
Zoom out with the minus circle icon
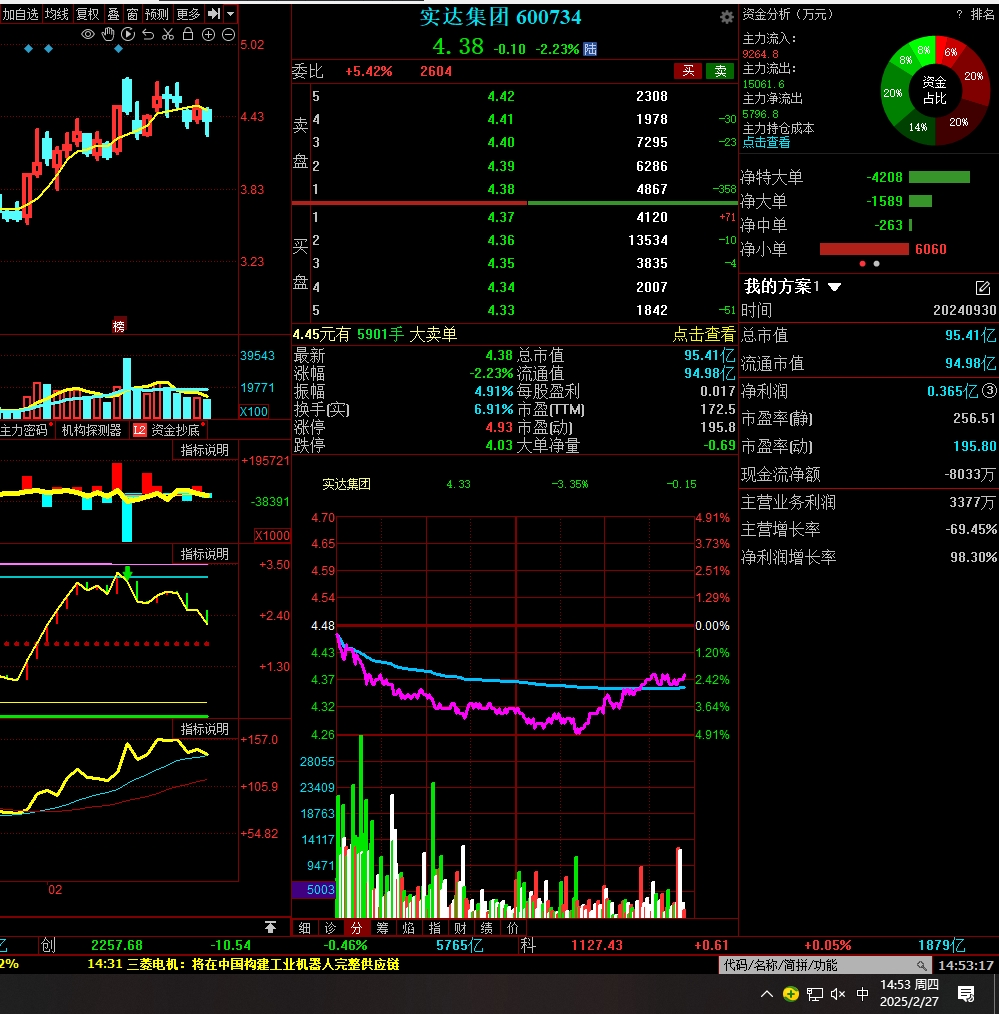(x=228, y=35)
